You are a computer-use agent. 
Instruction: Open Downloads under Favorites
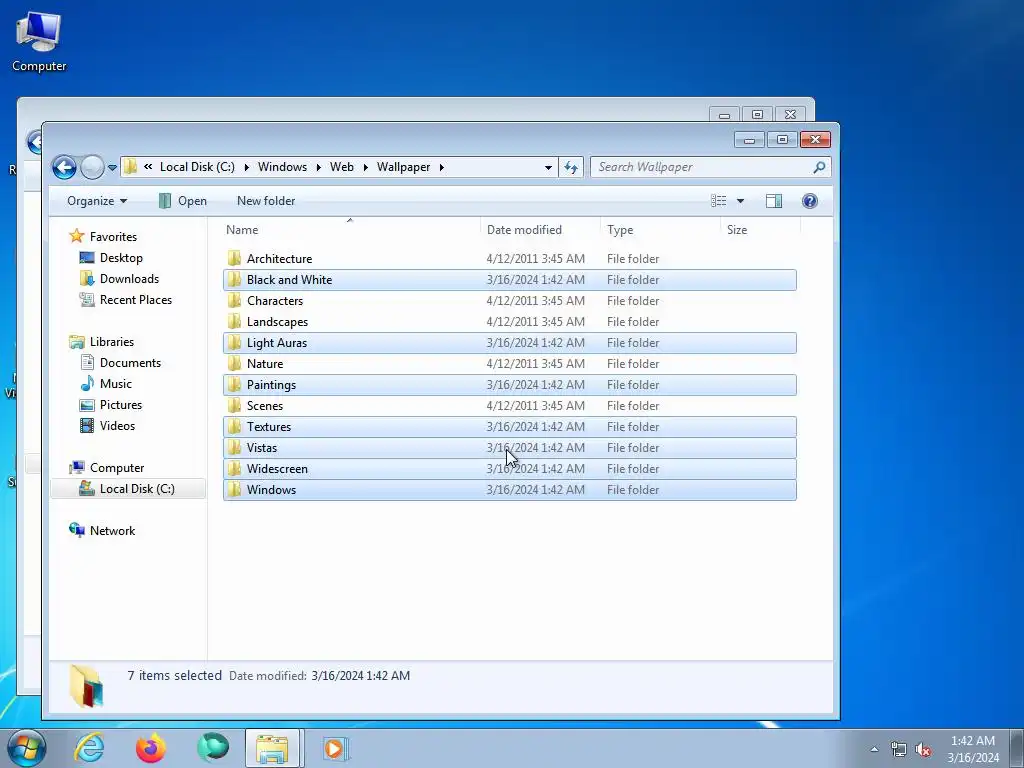click(x=120, y=279)
